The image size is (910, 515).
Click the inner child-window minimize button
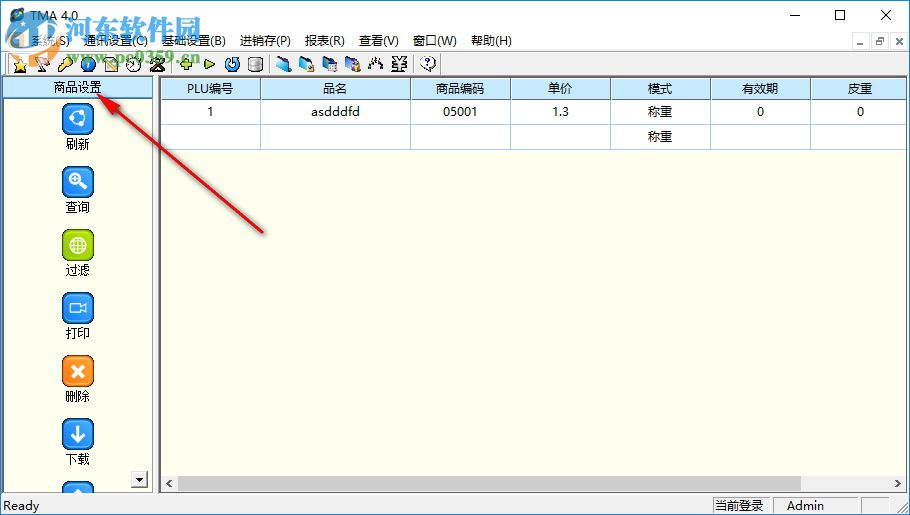point(861,41)
